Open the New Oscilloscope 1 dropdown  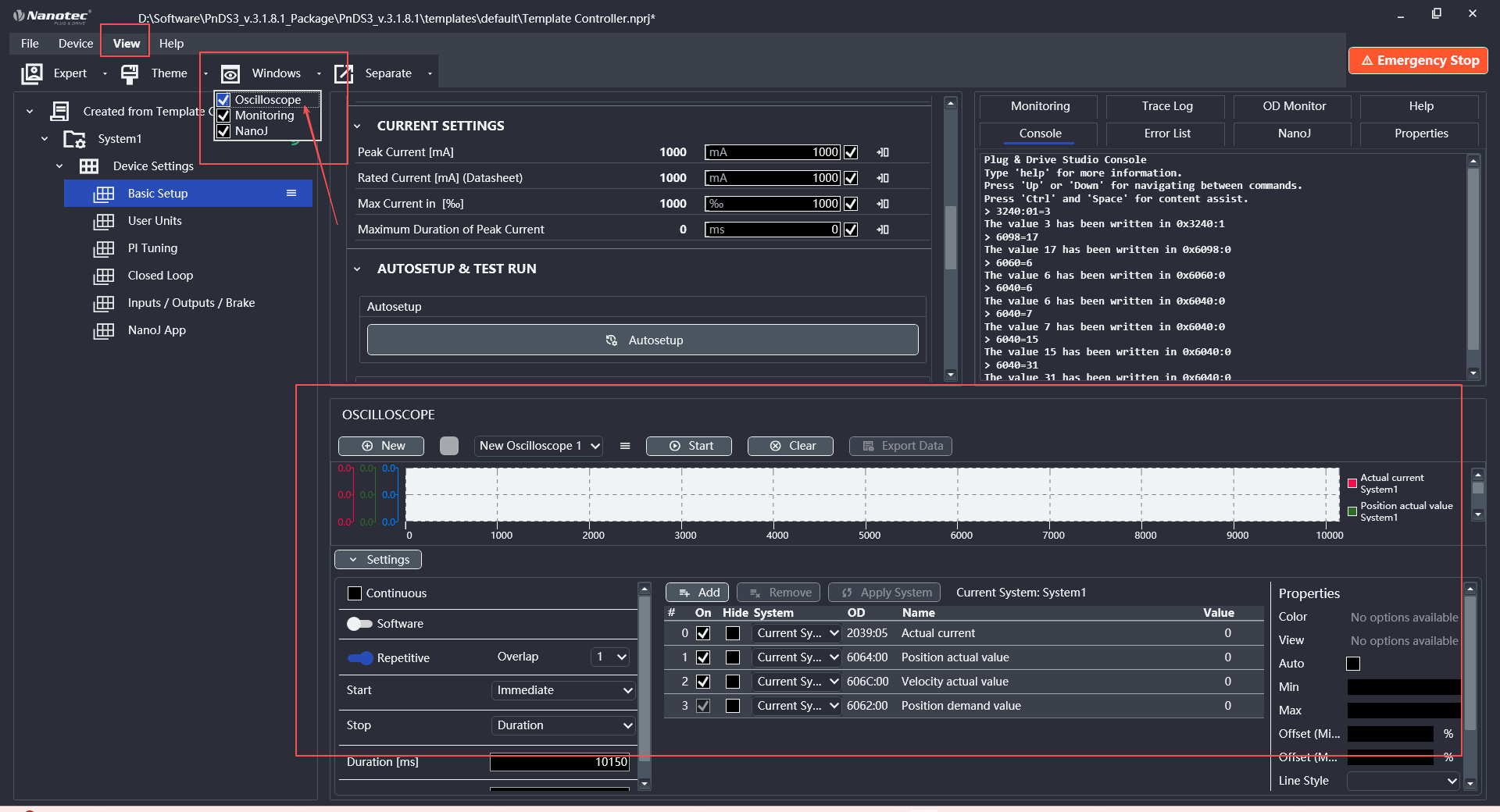click(x=538, y=446)
